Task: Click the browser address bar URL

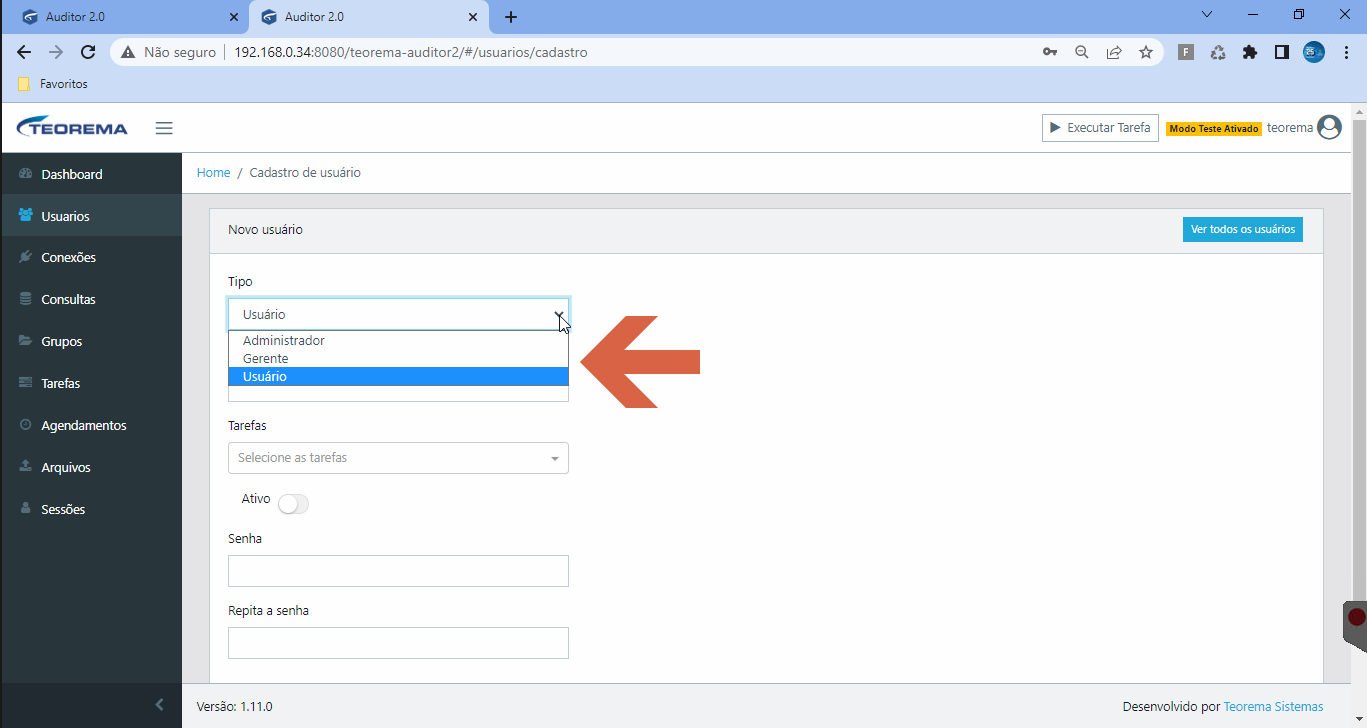Action: (411, 52)
